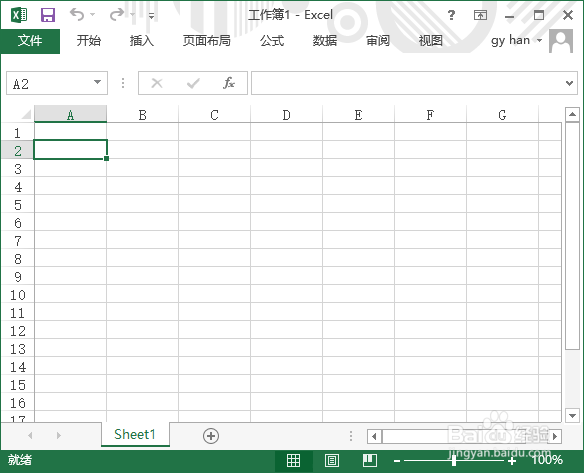Confirm entry with the checkmark

click(193, 83)
